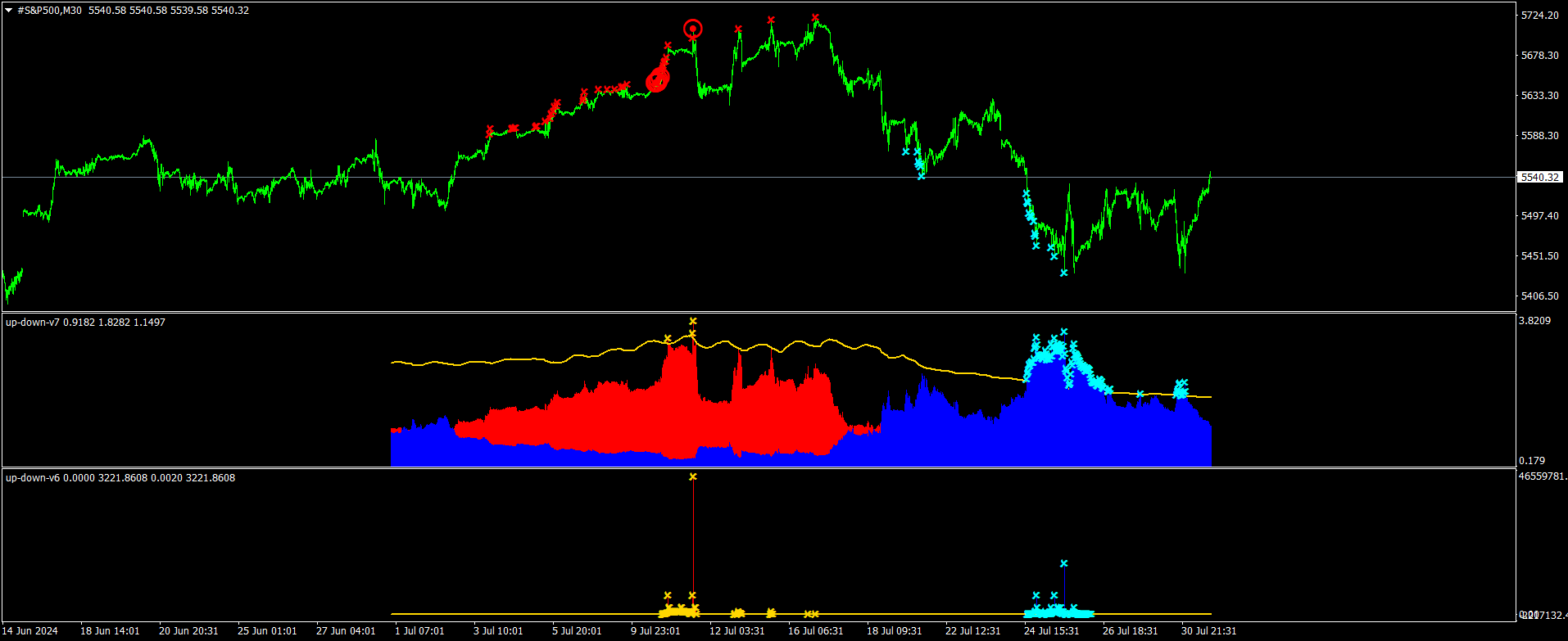Click the highest cyan X in up-down-v7 panel

[1063, 332]
